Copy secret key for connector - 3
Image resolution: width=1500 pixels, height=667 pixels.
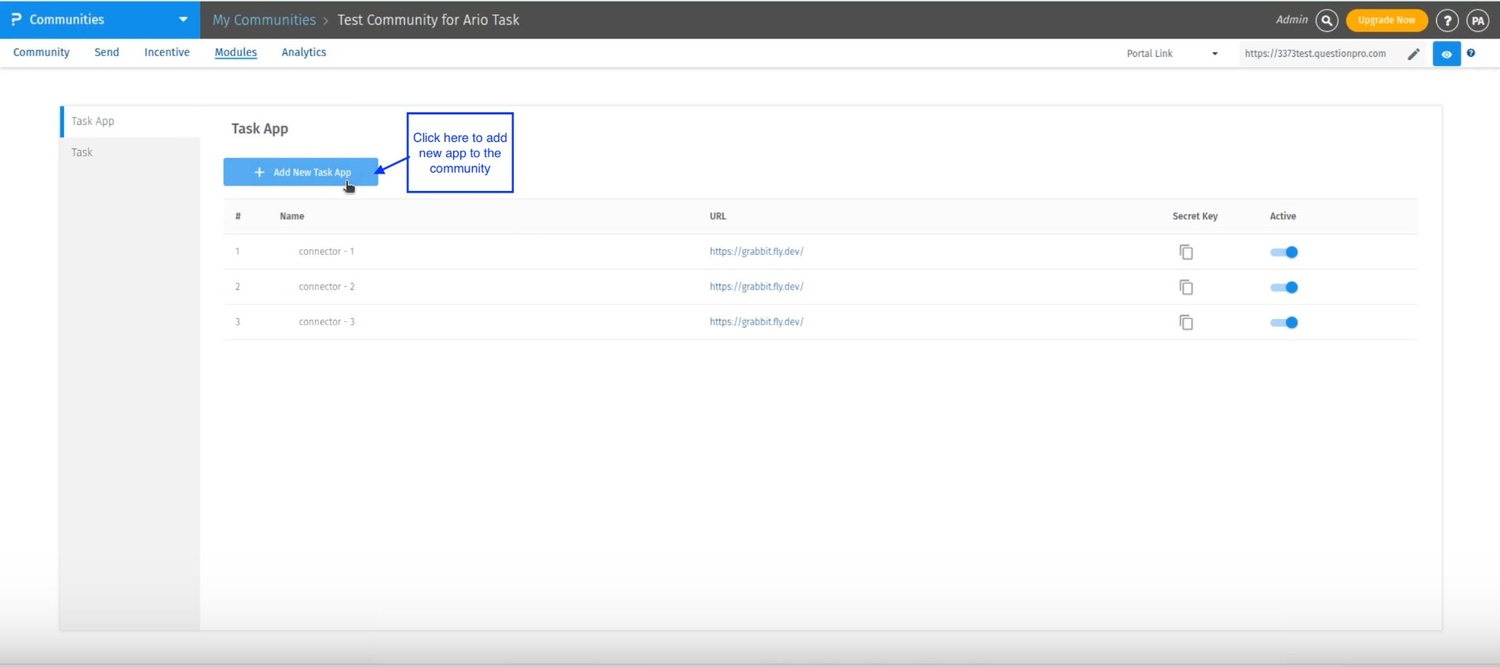(1186, 322)
